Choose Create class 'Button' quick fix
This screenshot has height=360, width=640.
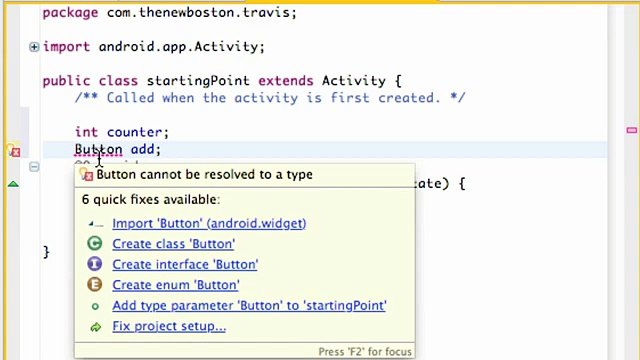[x=173, y=244]
